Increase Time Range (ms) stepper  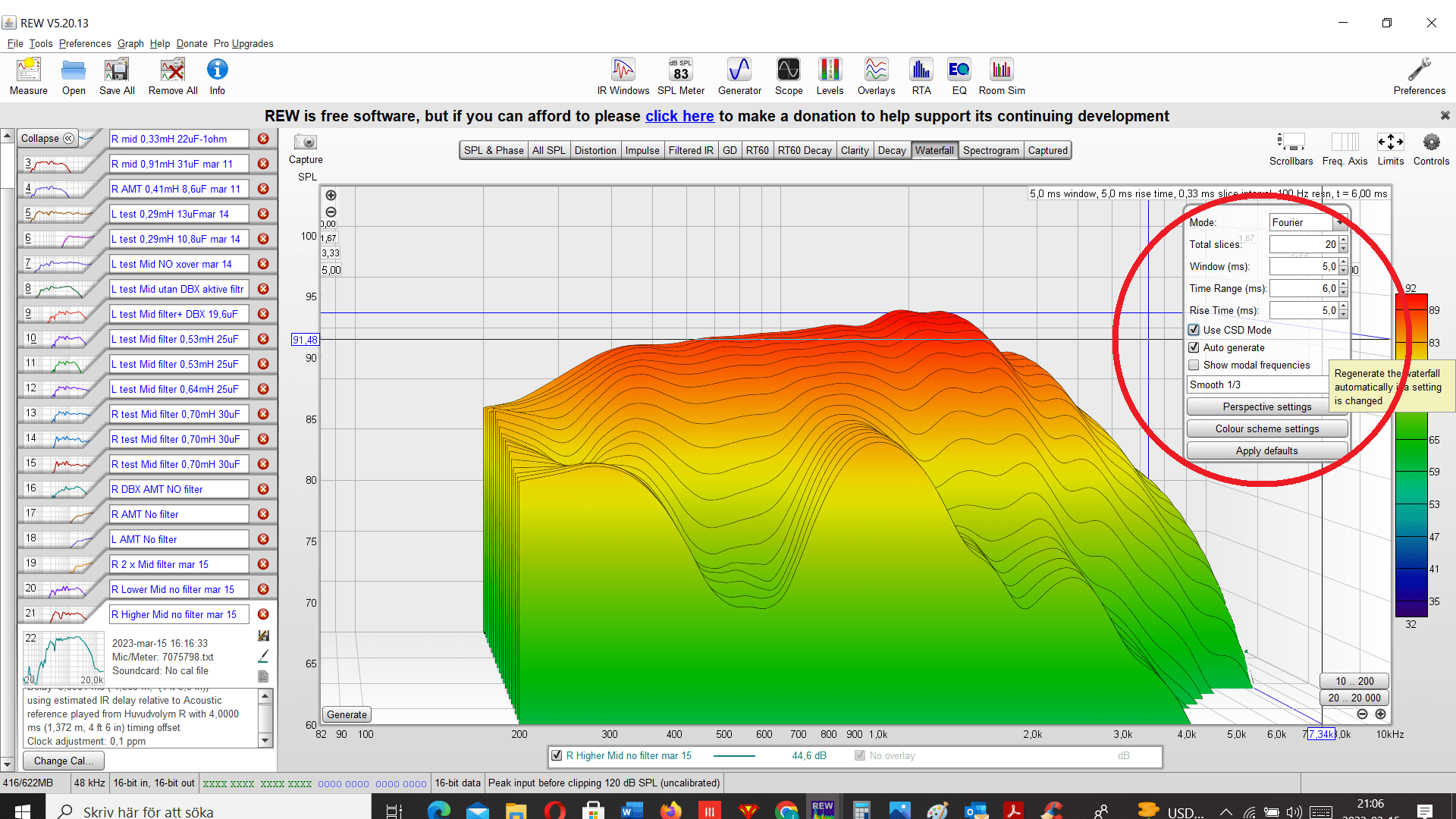click(x=1343, y=284)
